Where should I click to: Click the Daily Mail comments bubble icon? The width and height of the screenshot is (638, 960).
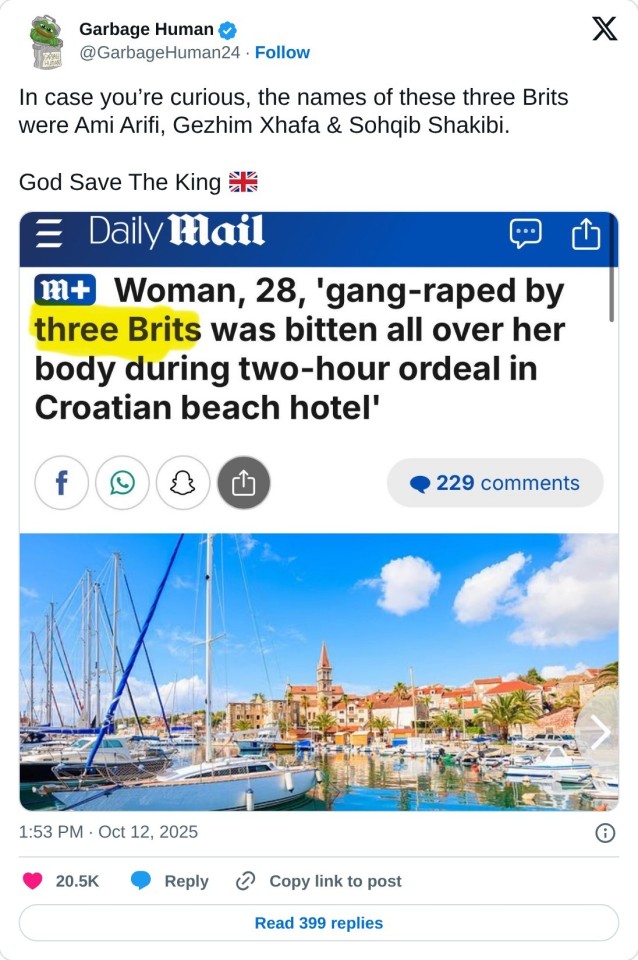[x=525, y=234]
